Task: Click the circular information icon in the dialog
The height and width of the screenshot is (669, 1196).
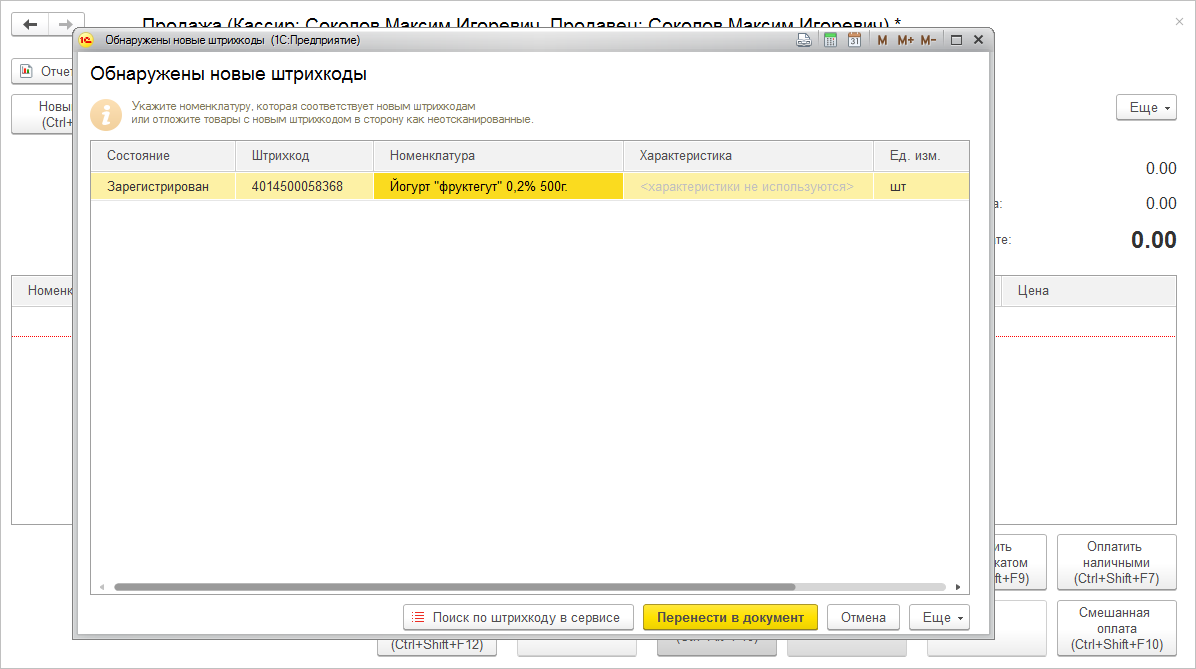Action: pos(106,115)
